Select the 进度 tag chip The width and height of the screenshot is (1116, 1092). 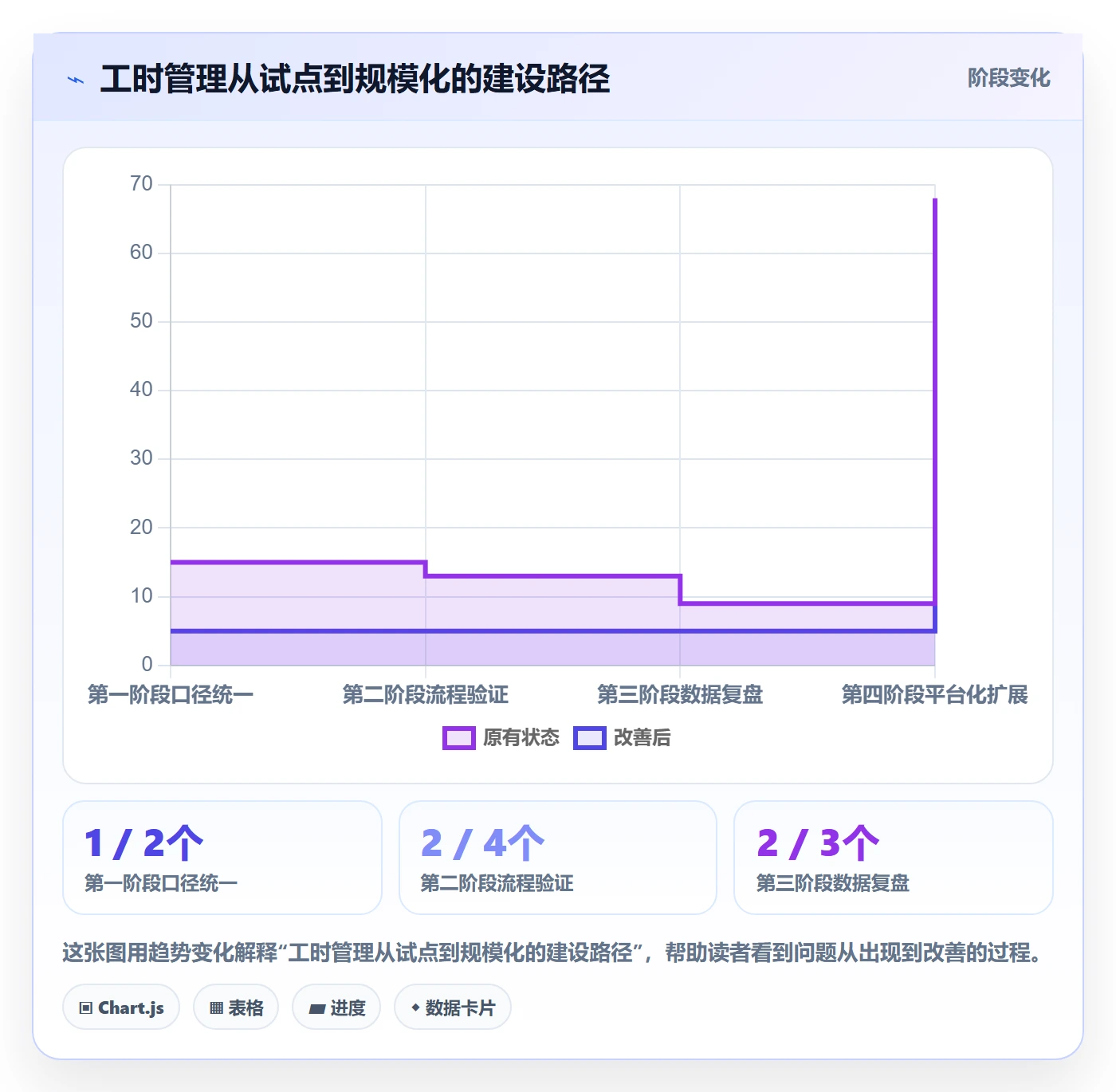(x=336, y=1008)
